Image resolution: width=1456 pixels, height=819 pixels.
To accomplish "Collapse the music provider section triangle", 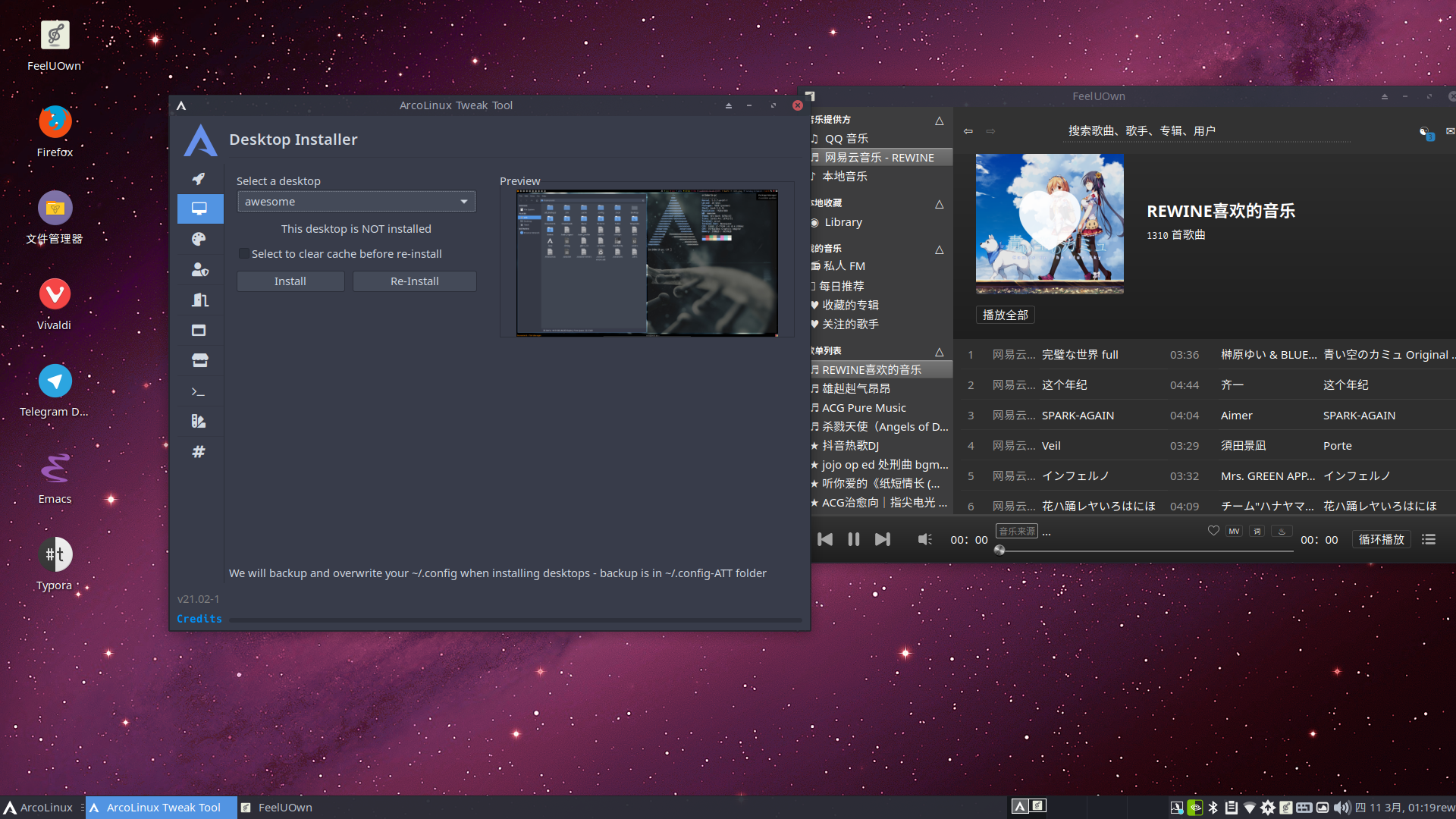I will (x=940, y=121).
